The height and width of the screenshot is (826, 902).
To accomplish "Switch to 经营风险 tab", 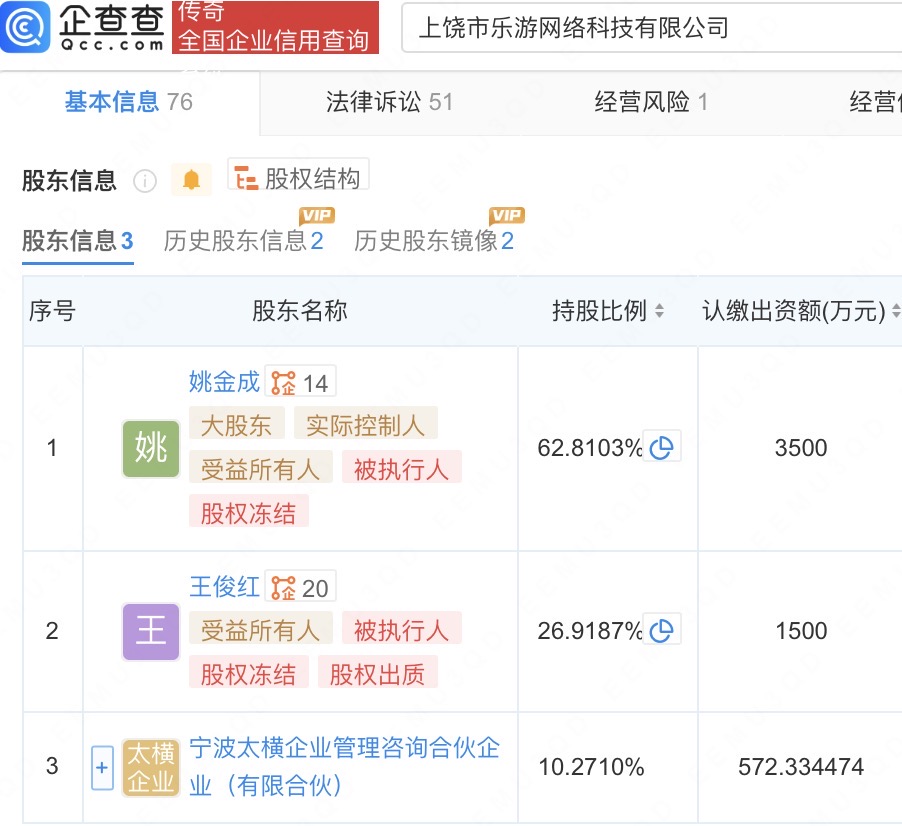I will [651, 102].
